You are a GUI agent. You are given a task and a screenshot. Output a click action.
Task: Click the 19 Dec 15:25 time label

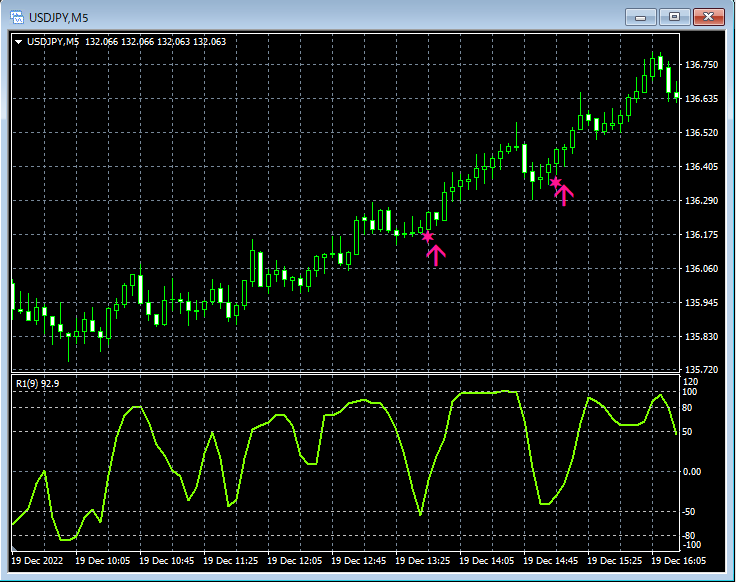614,560
